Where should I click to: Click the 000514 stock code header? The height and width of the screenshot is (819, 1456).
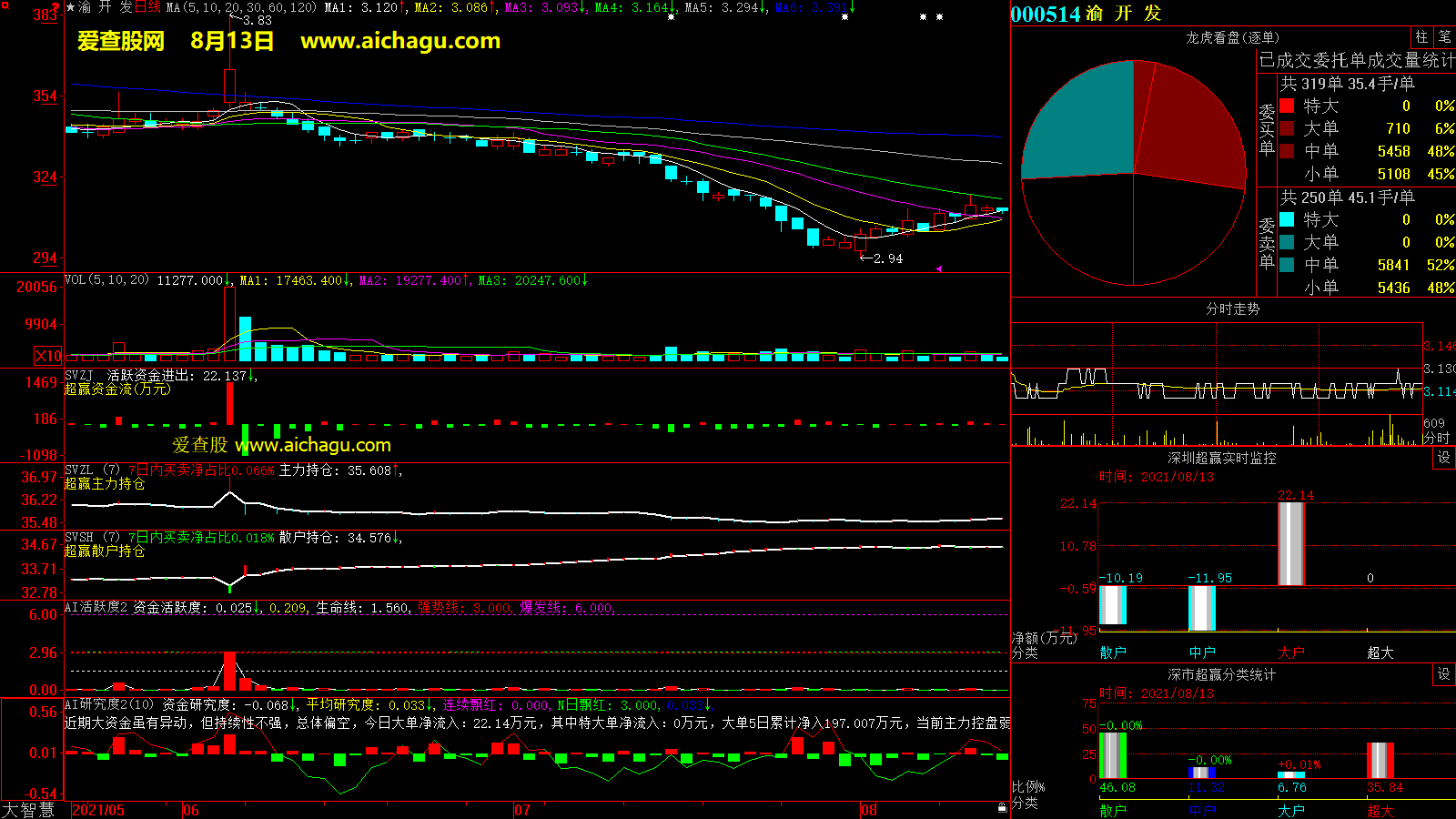(x=1045, y=14)
